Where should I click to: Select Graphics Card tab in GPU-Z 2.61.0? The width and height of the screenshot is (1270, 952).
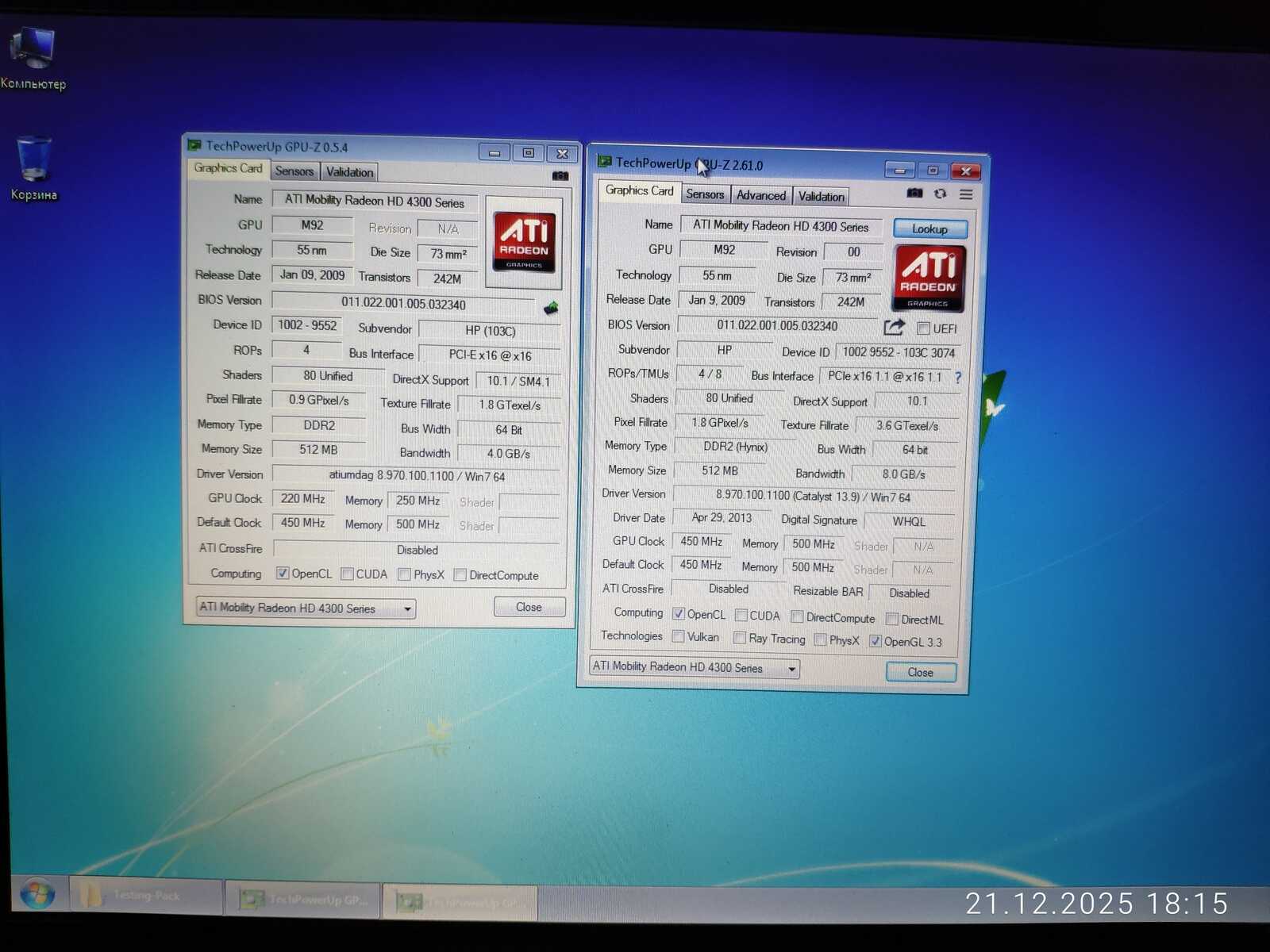pos(639,190)
